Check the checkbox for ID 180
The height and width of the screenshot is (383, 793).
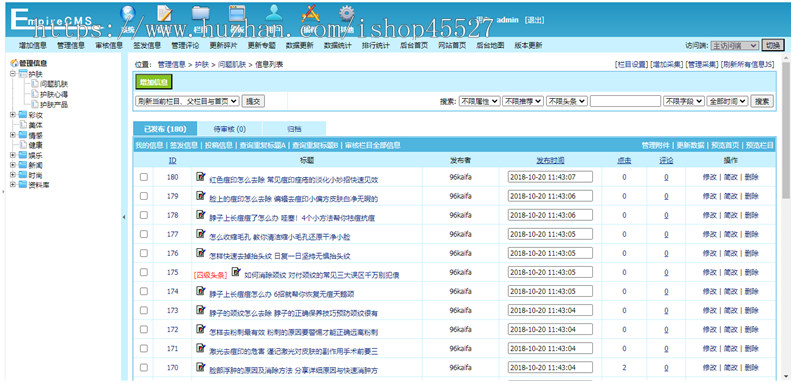pos(144,177)
